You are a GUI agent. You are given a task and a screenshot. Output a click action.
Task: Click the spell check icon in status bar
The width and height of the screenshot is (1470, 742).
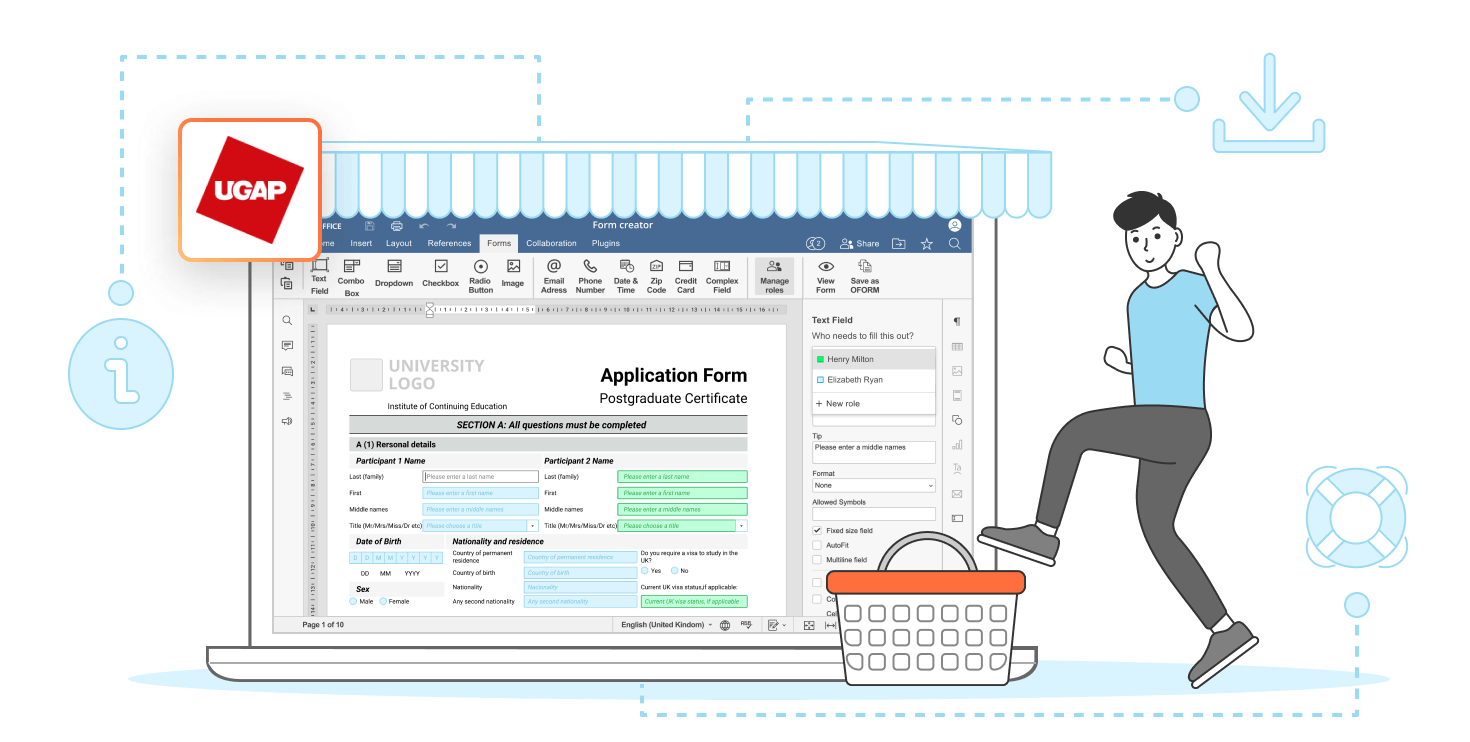746,625
